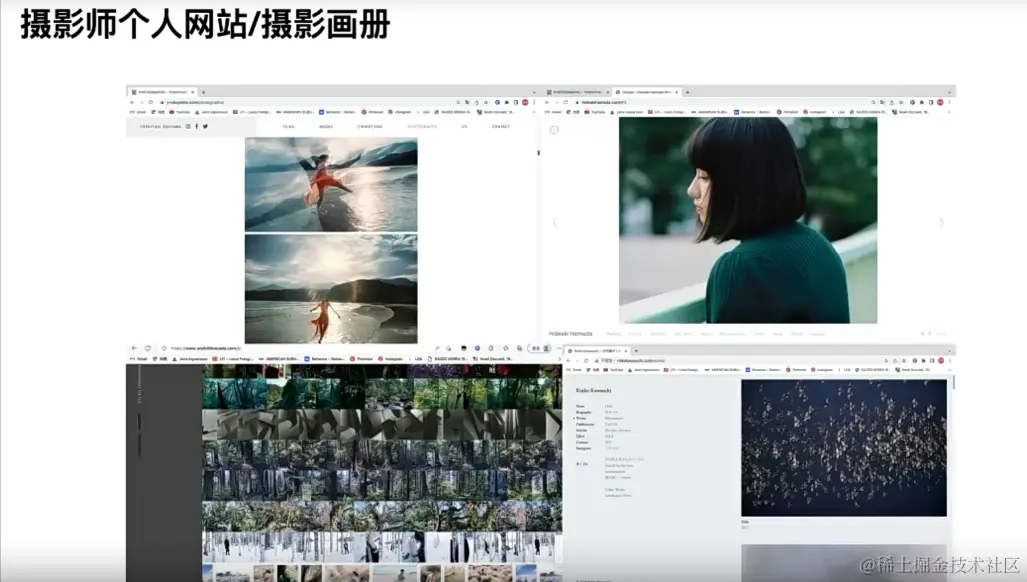Click portrait photo of woman in green sweater

[x=748, y=220]
